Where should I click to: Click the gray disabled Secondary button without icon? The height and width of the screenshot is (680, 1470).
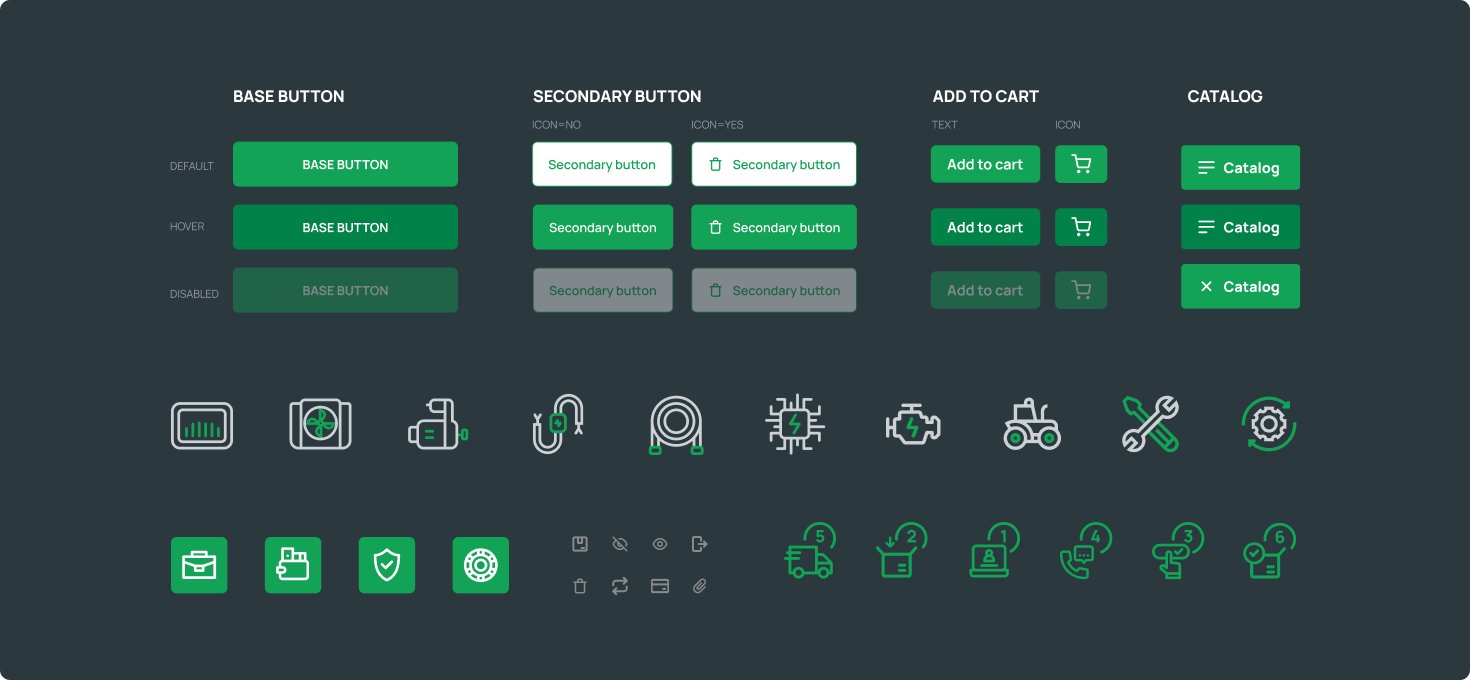[x=602, y=290]
